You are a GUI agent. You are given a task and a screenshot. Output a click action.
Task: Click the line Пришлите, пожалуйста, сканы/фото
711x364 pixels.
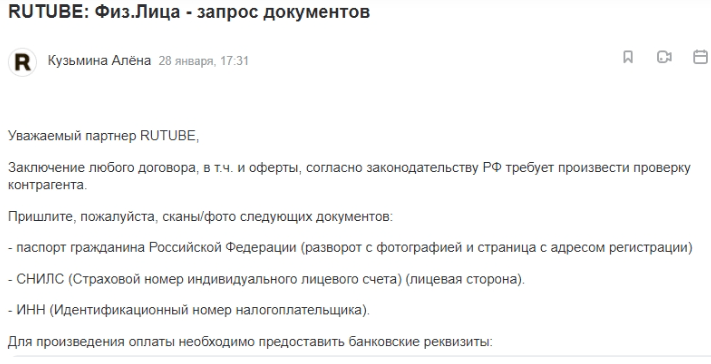tap(200, 217)
